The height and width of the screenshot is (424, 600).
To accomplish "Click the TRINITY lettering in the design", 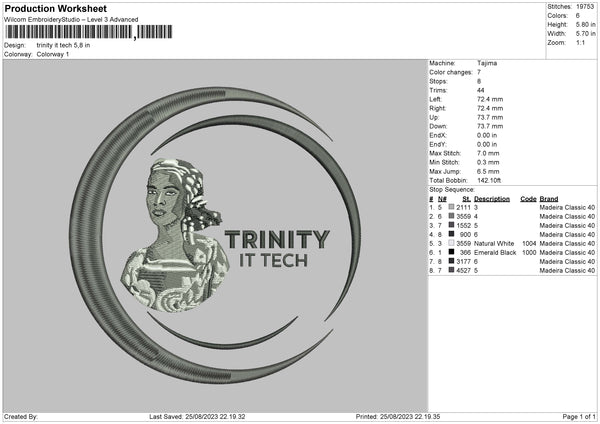I will pos(277,240).
